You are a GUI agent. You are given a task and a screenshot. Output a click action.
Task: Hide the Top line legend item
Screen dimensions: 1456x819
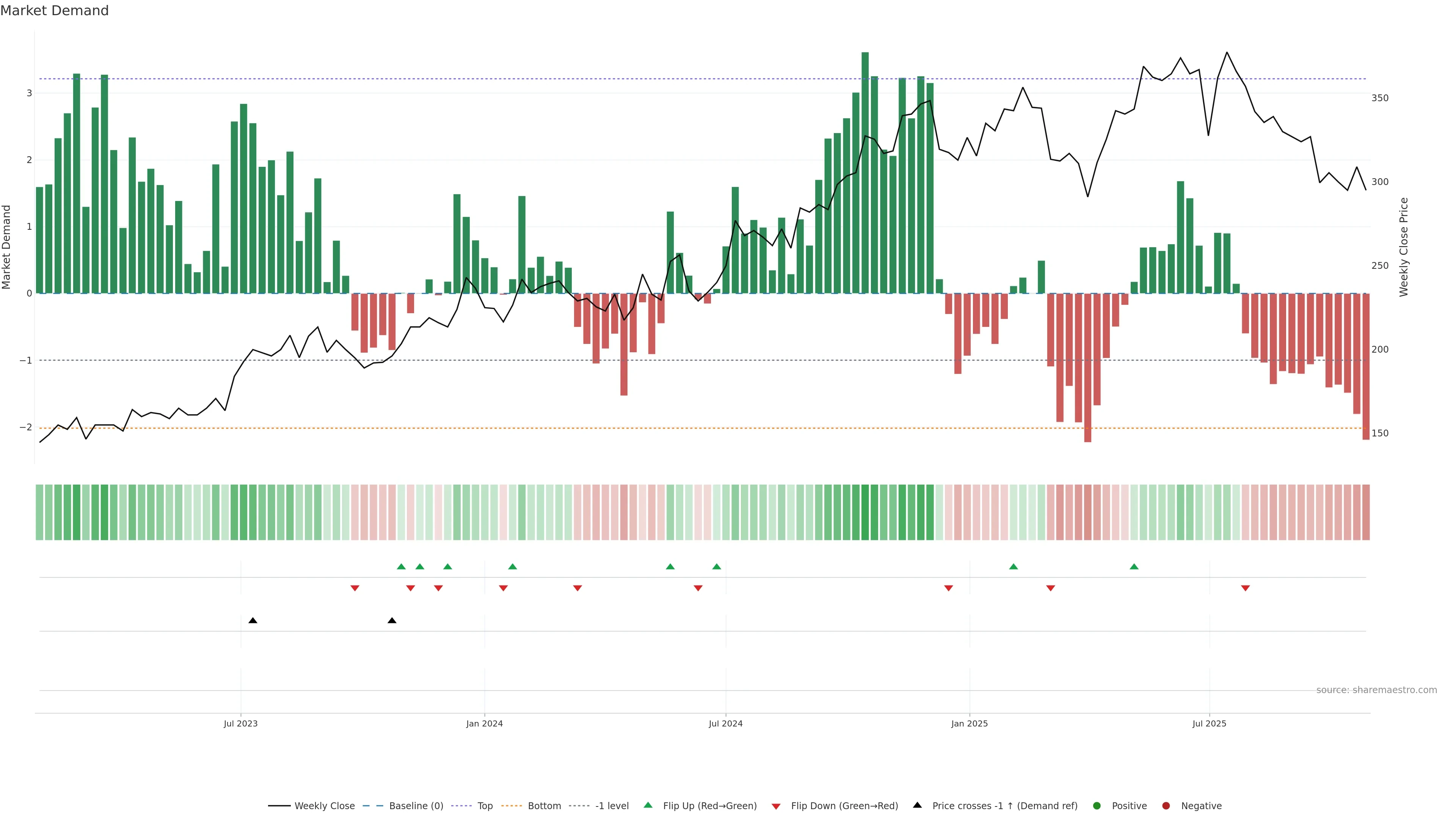click(485, 805)
